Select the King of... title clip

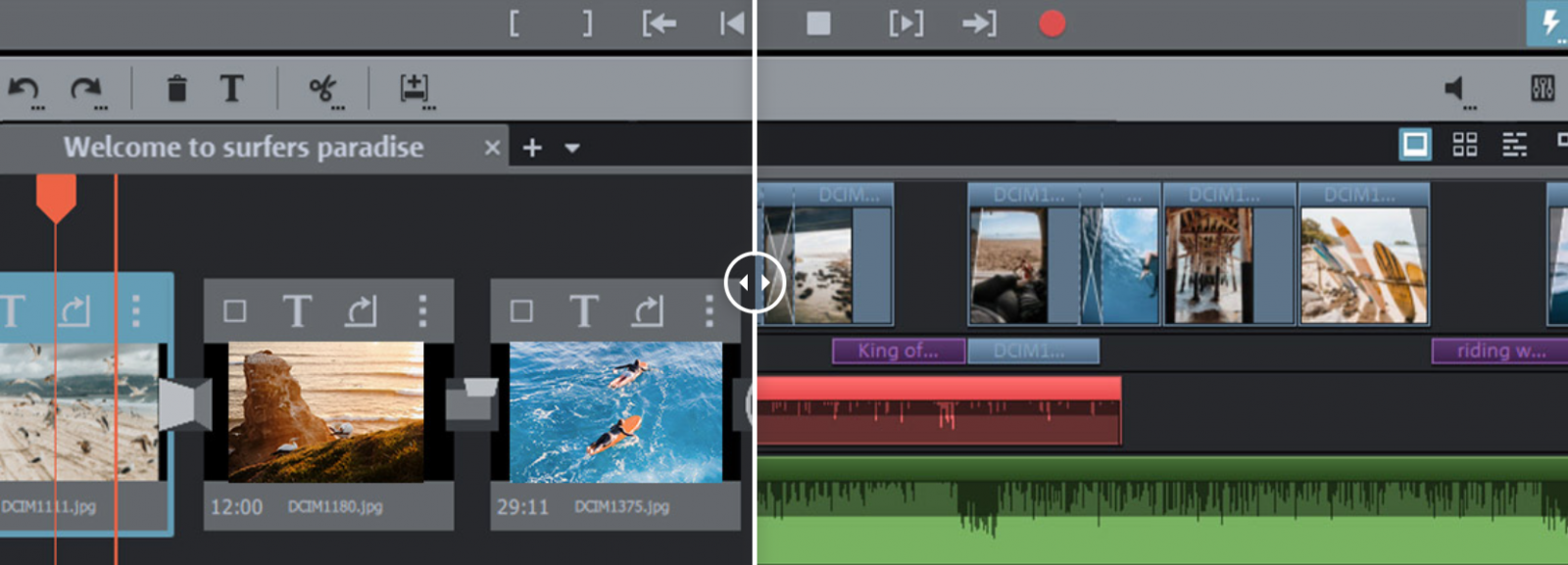(898, 351)
